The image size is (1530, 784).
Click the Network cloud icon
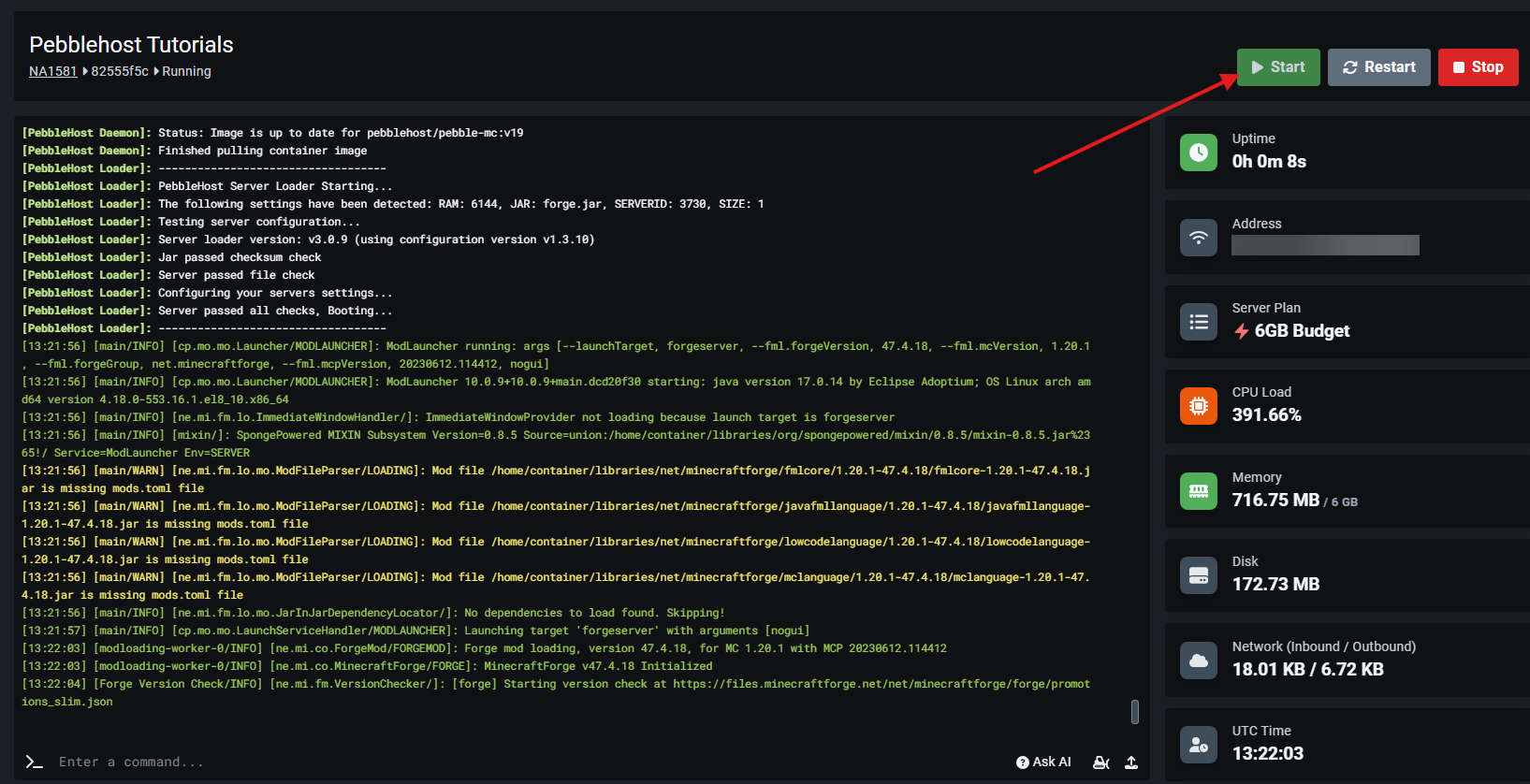tap(1199, 661)
